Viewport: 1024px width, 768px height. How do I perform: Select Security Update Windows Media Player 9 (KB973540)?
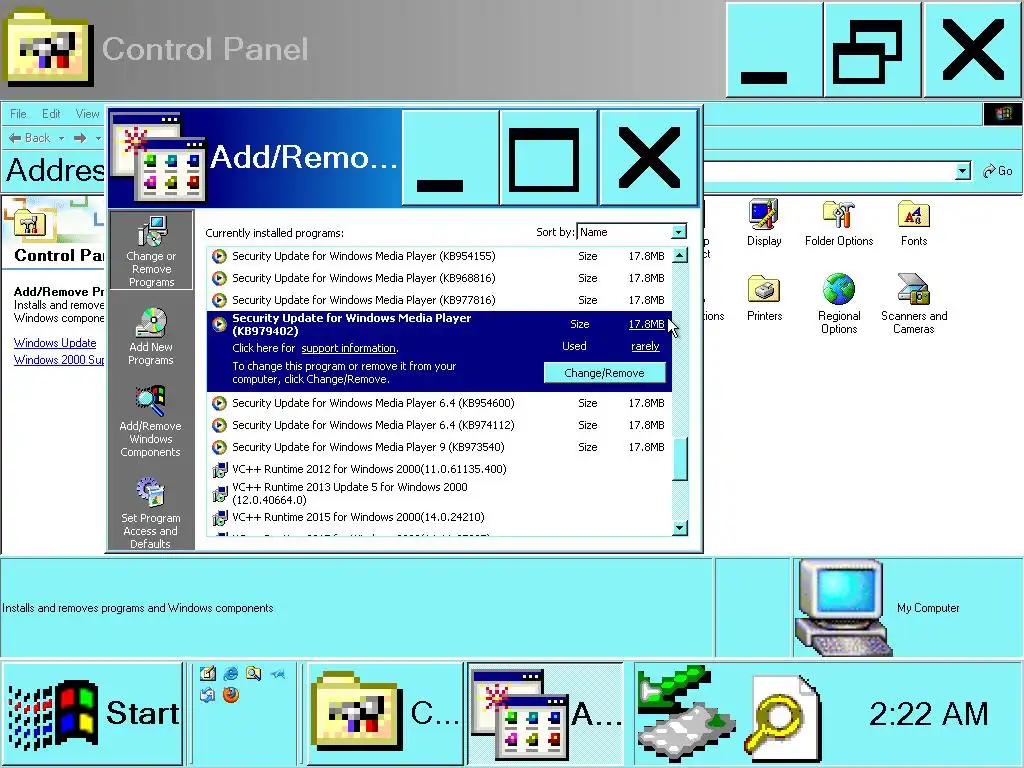coord(439,447)
